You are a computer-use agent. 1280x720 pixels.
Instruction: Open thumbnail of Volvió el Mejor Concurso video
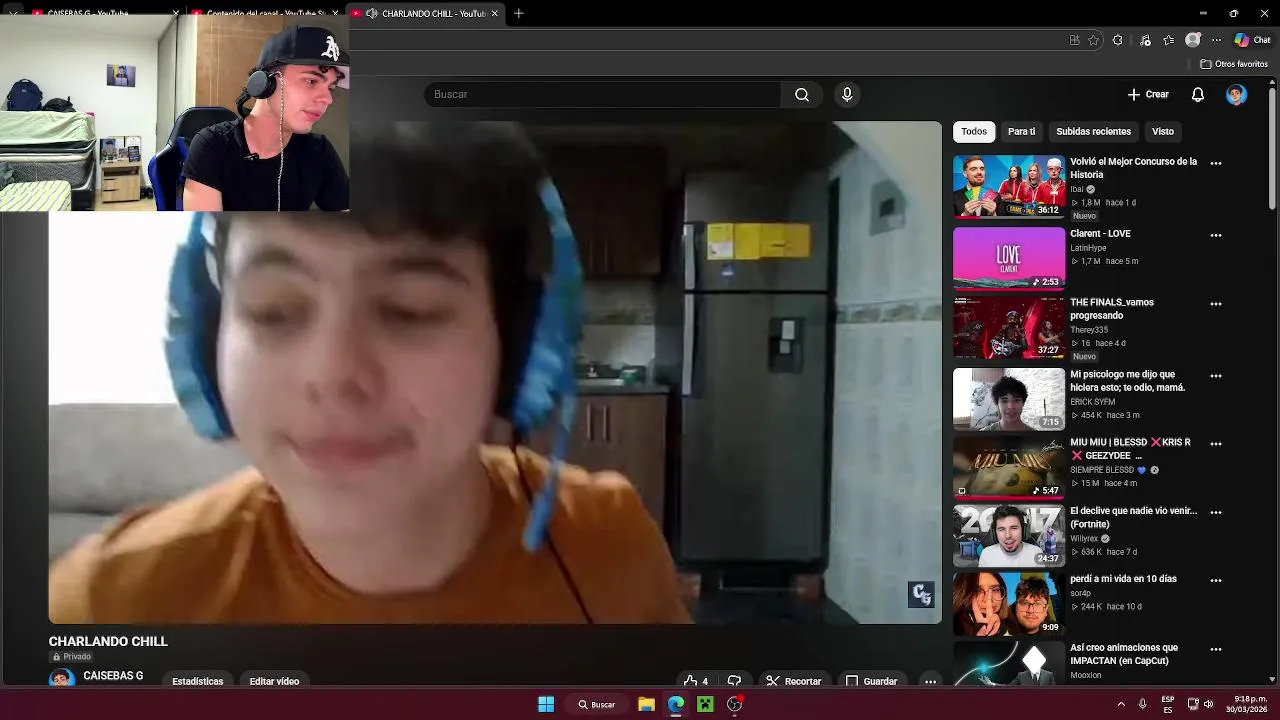(1009, 186)
